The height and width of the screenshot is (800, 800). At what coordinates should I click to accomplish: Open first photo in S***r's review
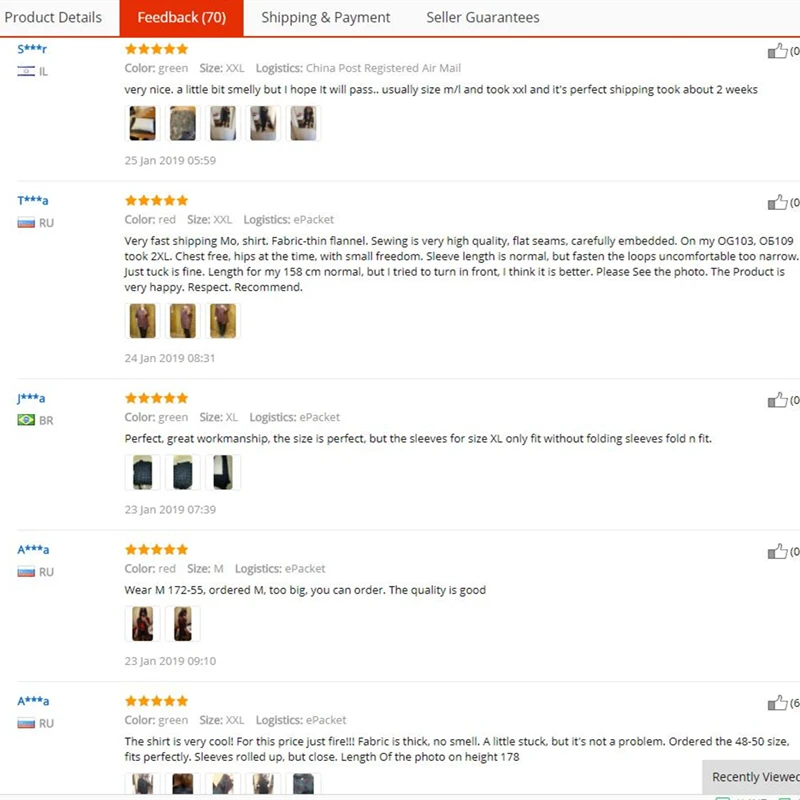[142, 123]
